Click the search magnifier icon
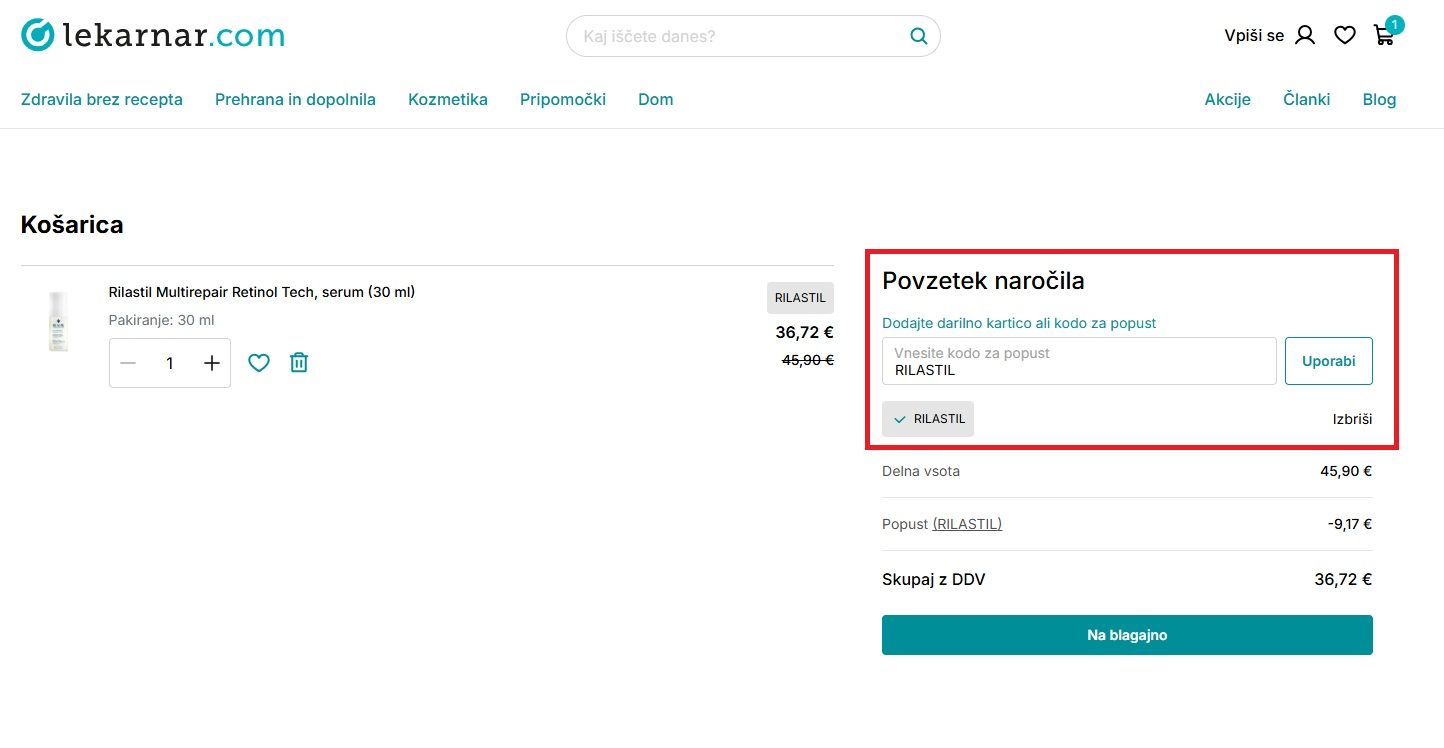This screenshot has height=748, width=1444. click(x=918, y=37)
